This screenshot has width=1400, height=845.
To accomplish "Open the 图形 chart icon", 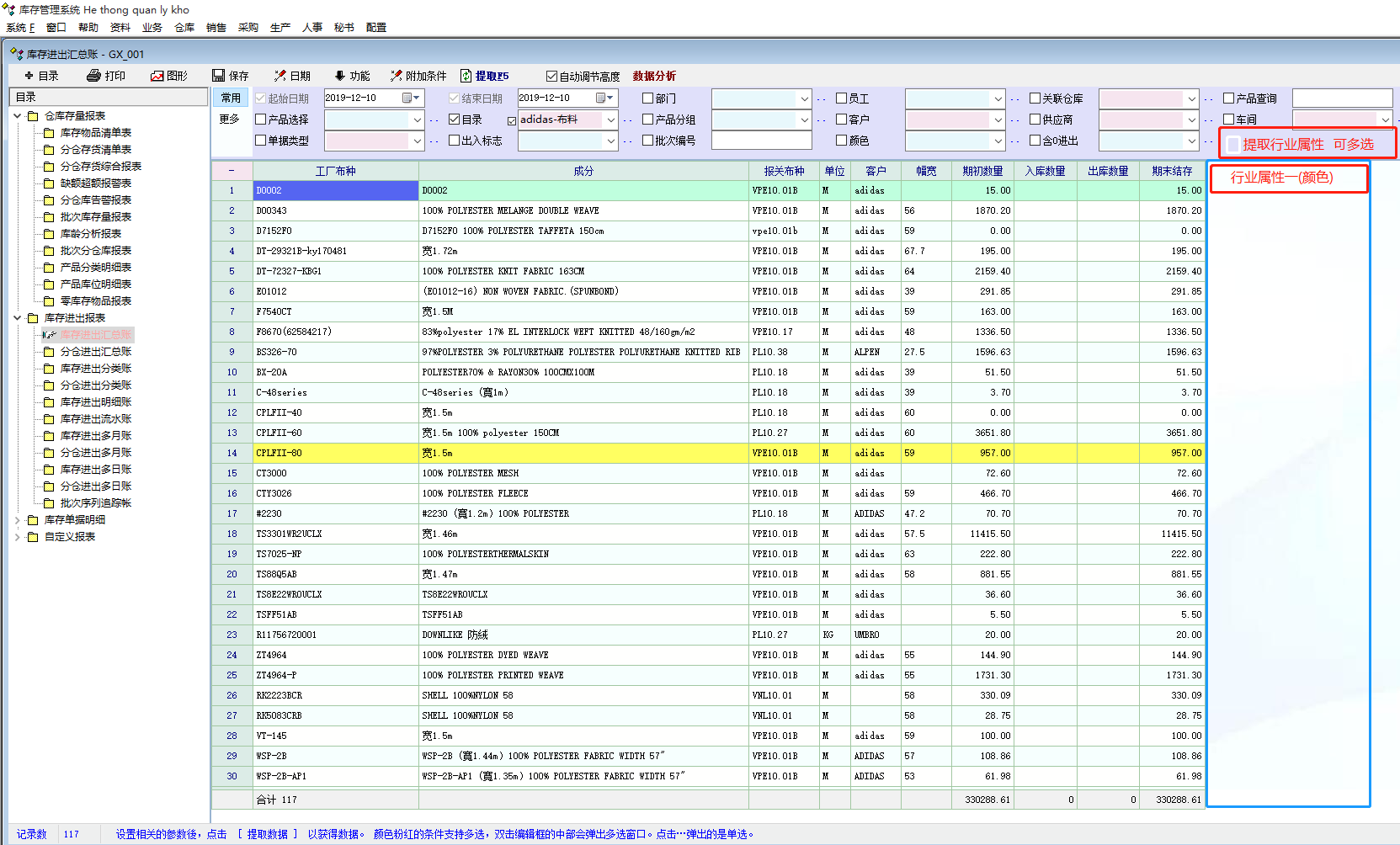I will 157,76.
